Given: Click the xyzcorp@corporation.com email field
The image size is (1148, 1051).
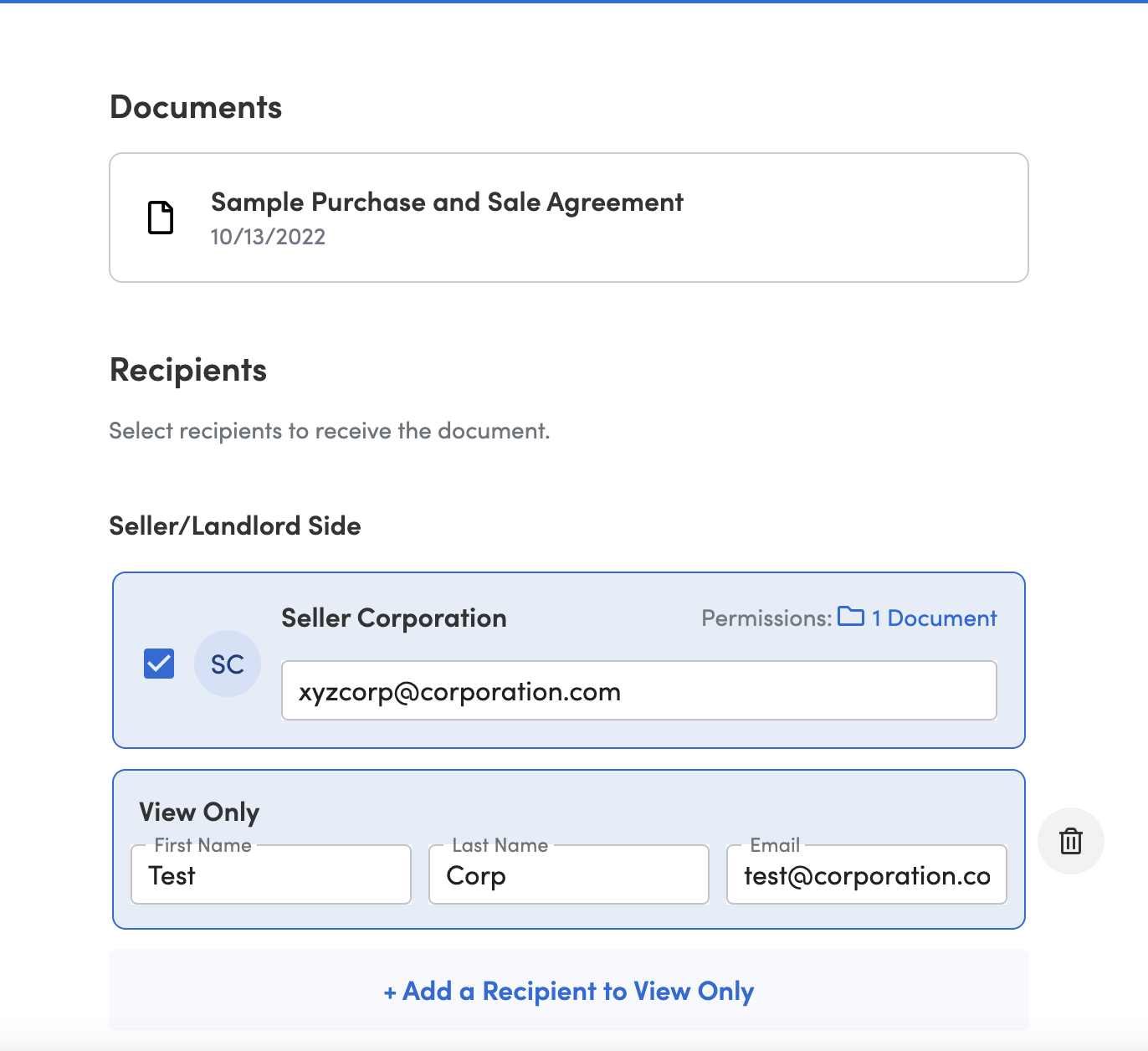Looking at the screenshot, I should point(639,690).
